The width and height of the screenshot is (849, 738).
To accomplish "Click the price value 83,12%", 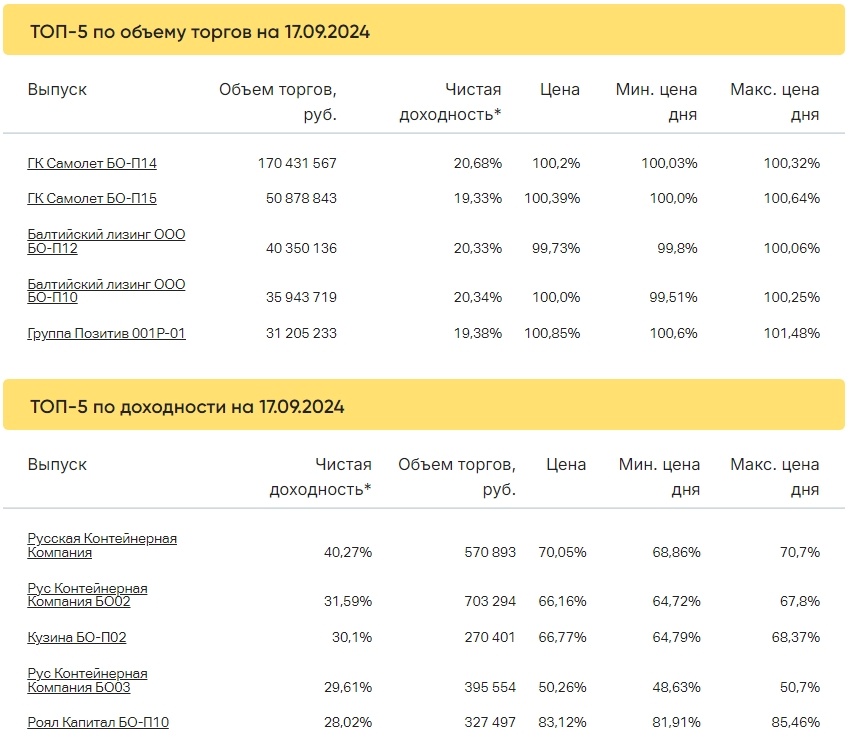I will [x=562, y=722].
